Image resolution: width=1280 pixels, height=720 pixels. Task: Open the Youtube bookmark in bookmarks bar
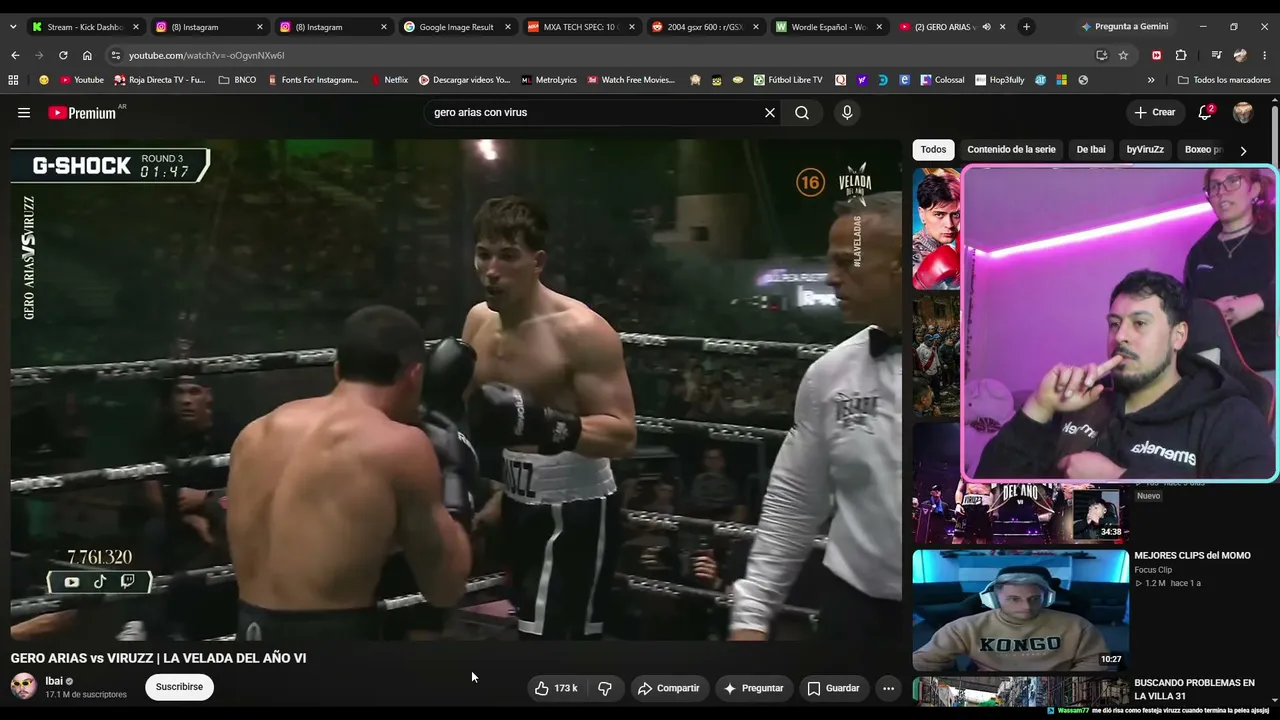click(x=81, y=80)
